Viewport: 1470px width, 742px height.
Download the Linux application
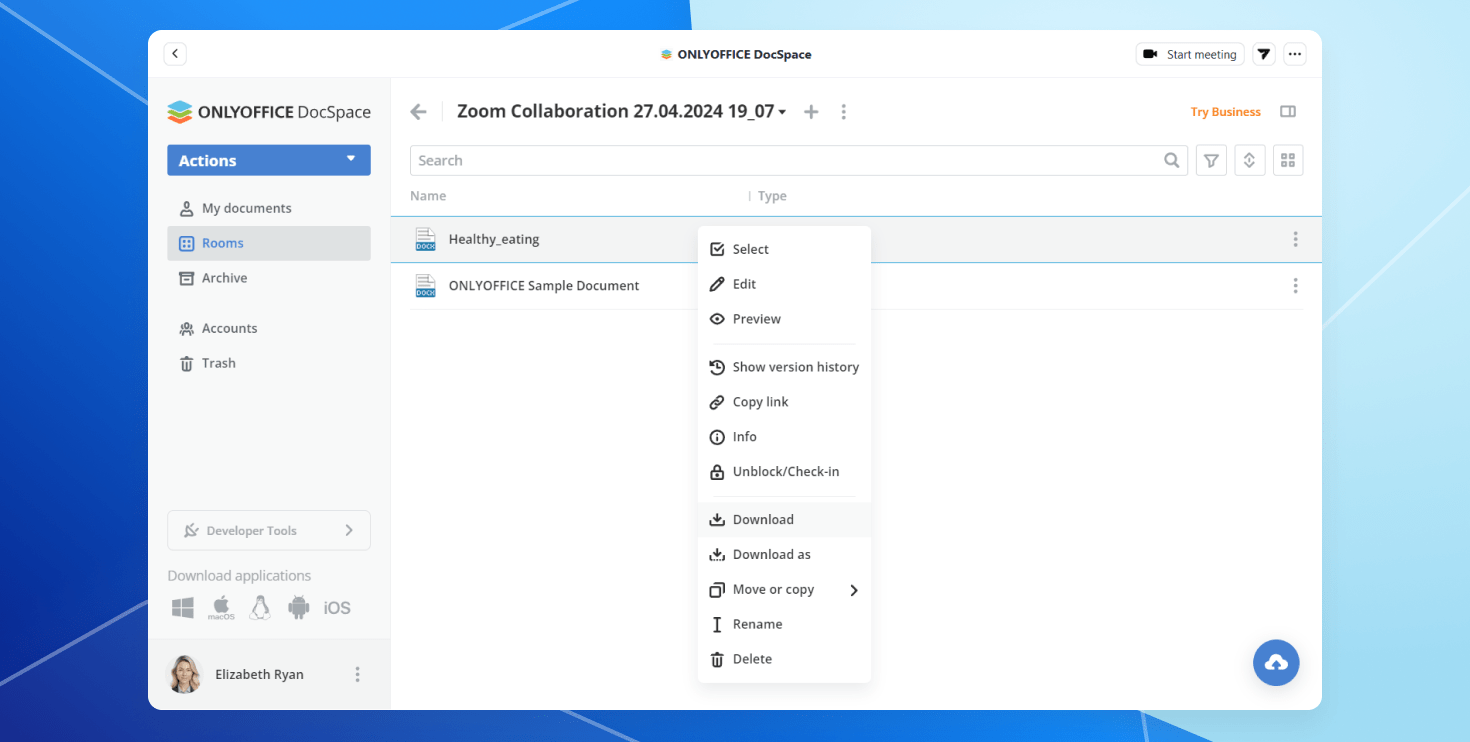point(260,608)
